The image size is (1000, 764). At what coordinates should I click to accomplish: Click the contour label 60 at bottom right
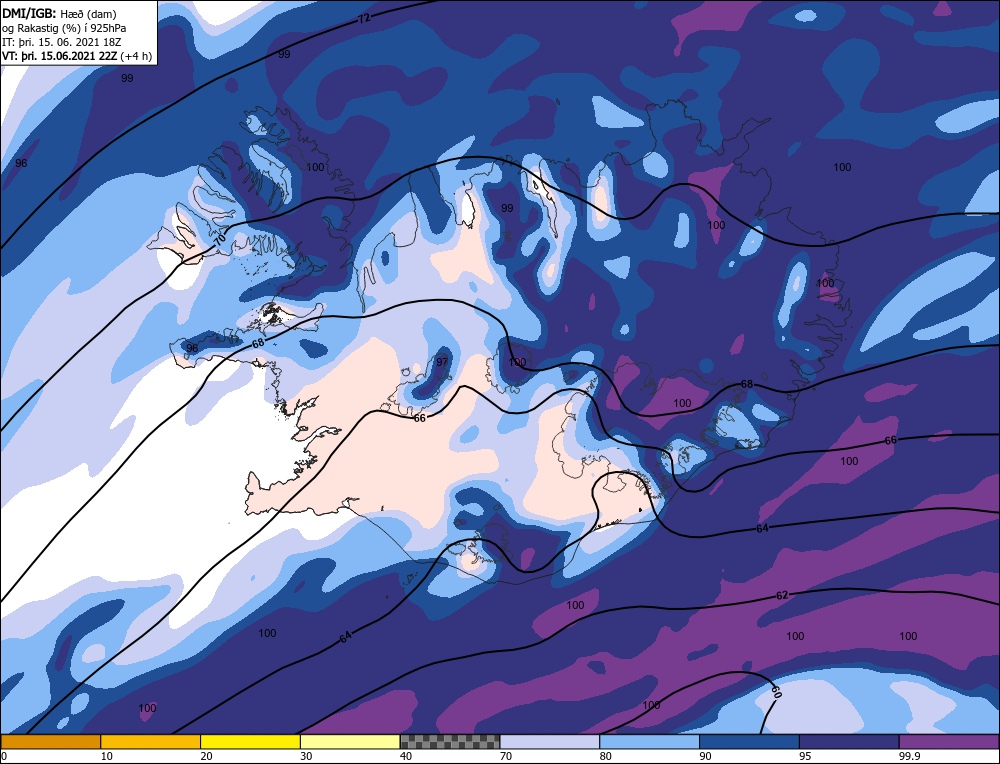776,692
